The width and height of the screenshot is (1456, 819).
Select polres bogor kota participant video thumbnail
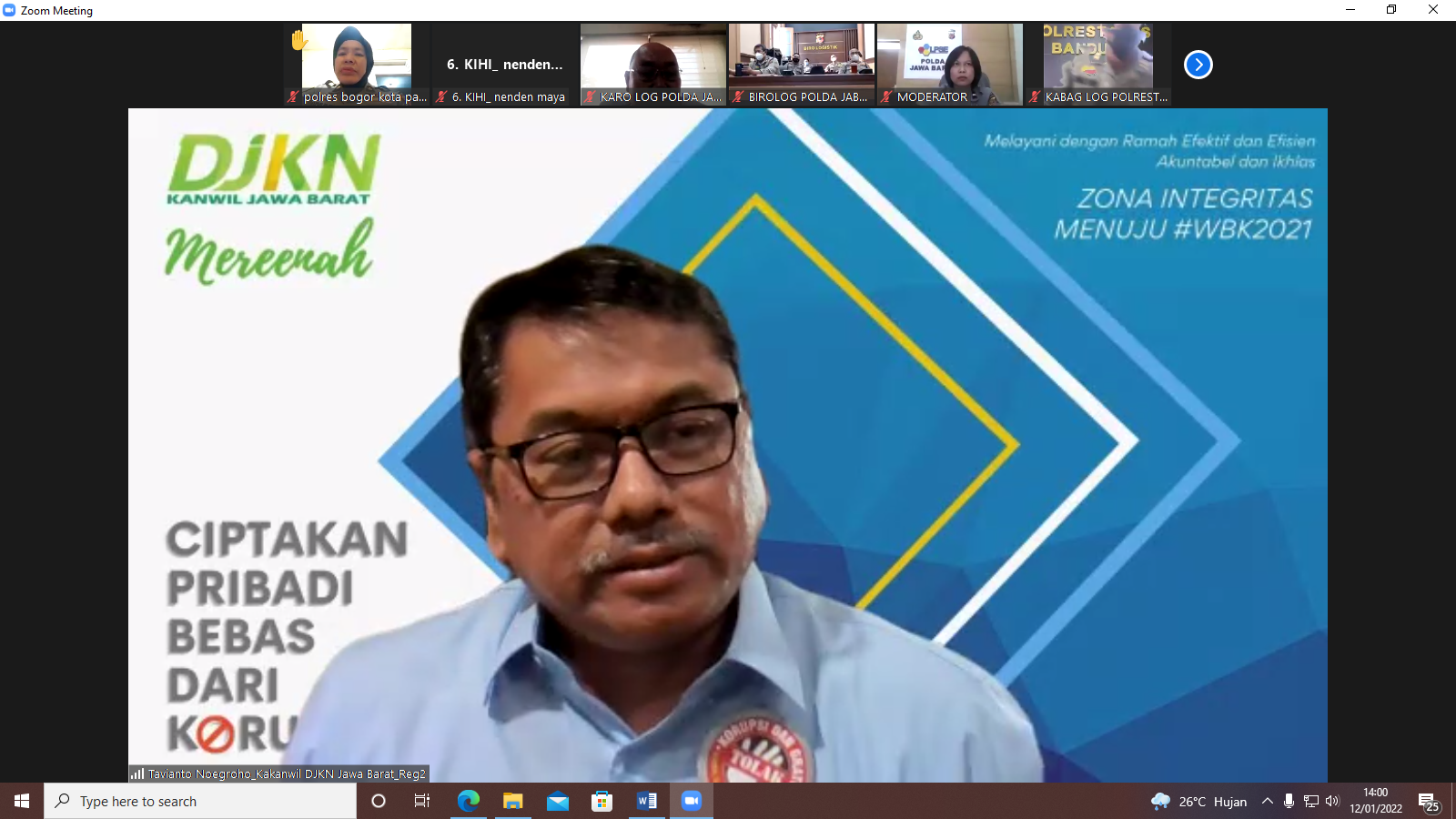coord(357,58)
